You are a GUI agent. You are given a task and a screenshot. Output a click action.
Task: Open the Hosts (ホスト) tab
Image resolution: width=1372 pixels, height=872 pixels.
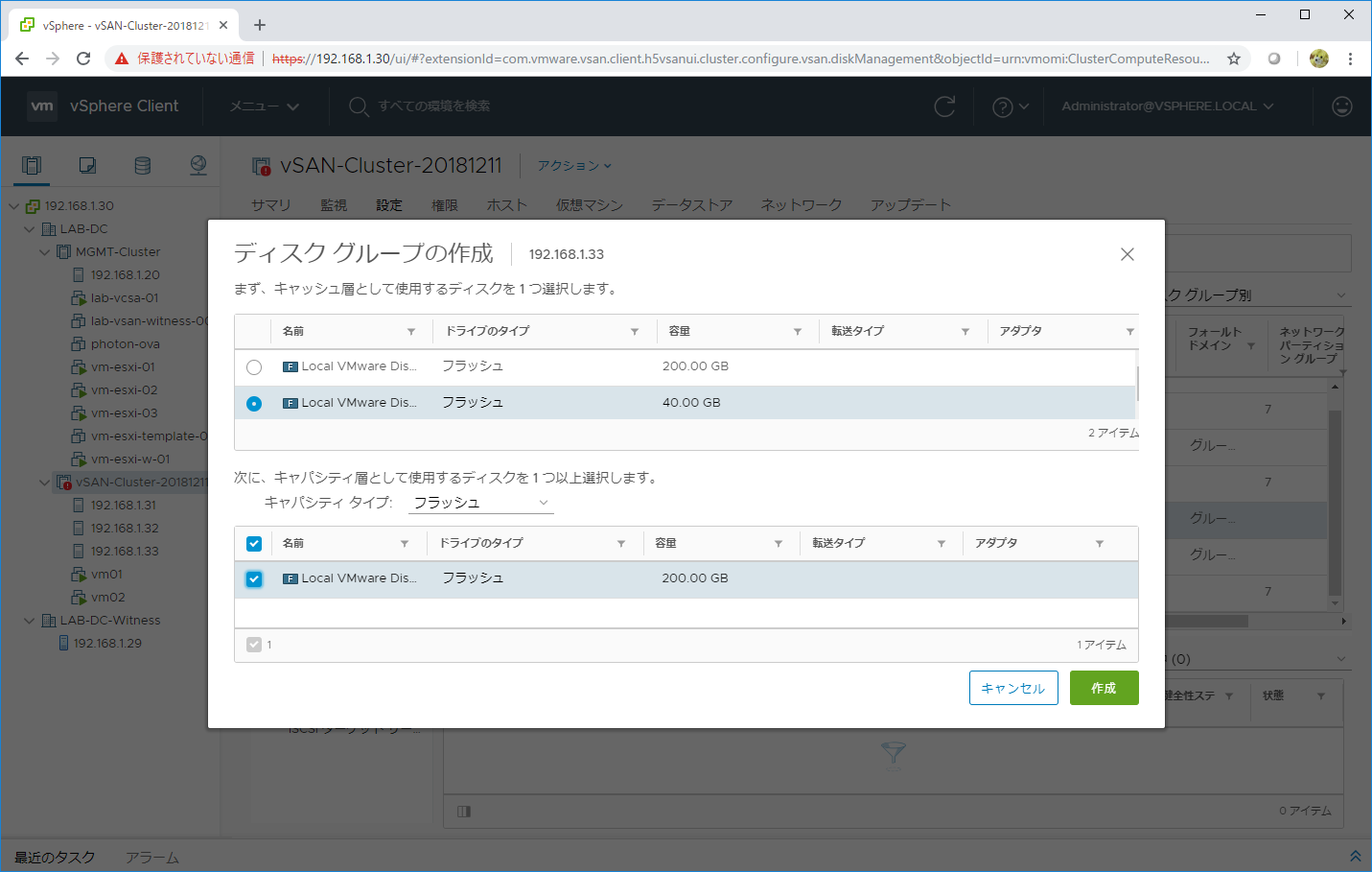[507, 205]
